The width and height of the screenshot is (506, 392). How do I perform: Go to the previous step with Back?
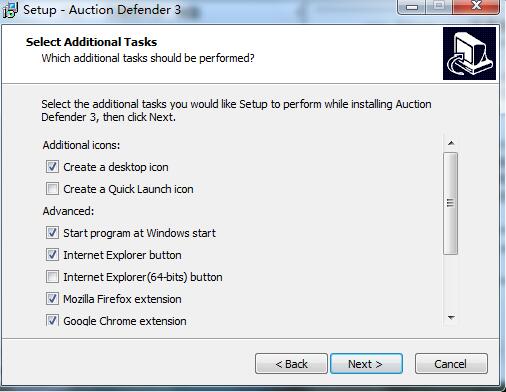tap(291, 364)
